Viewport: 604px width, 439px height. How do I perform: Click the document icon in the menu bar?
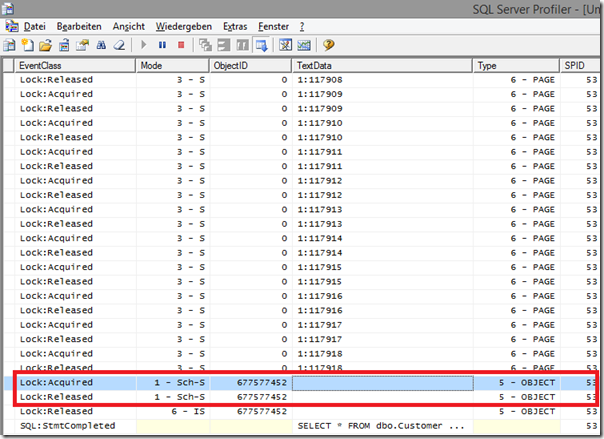[x=12, y=26]
